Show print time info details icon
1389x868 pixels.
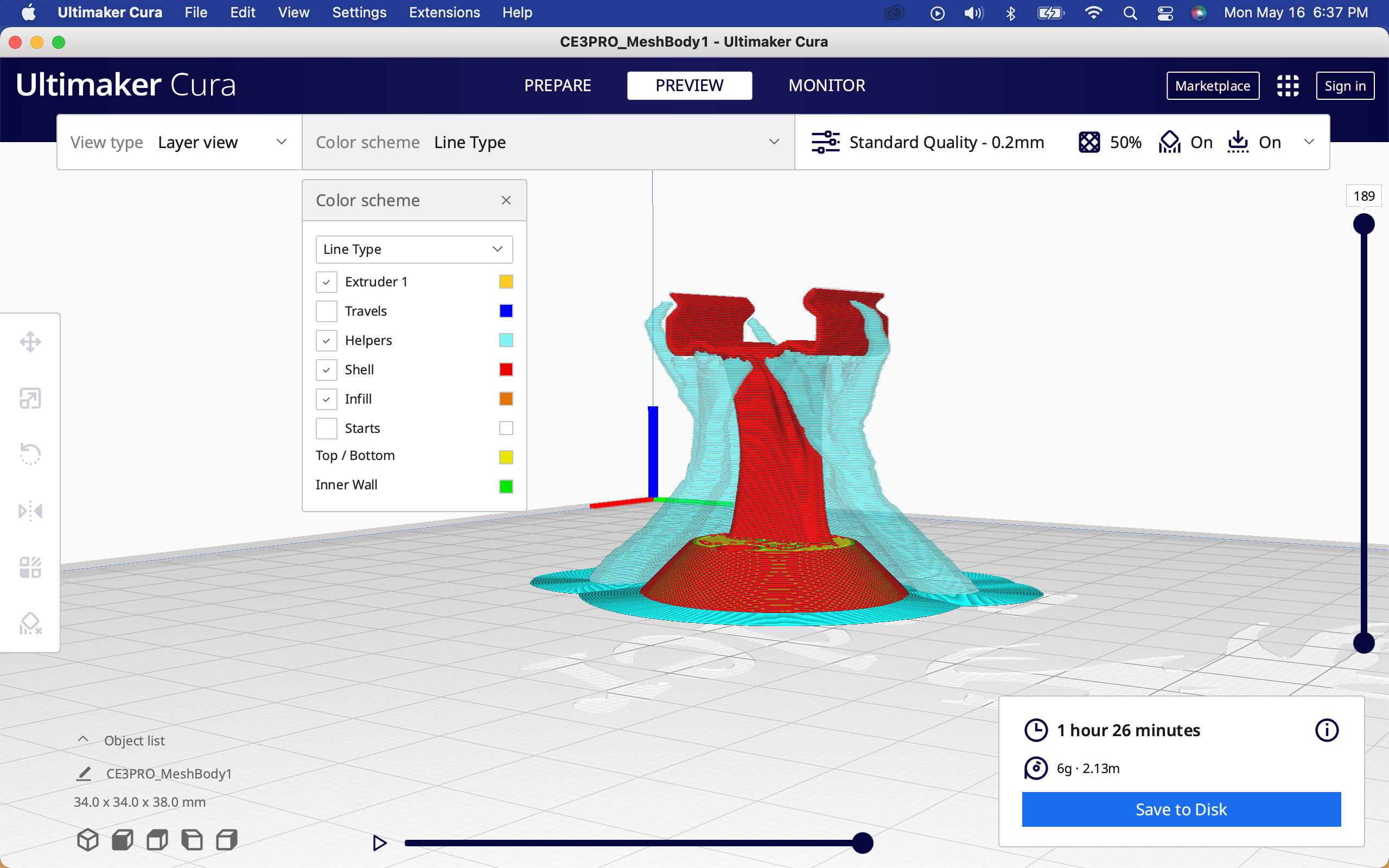[x=1327, y=730]
